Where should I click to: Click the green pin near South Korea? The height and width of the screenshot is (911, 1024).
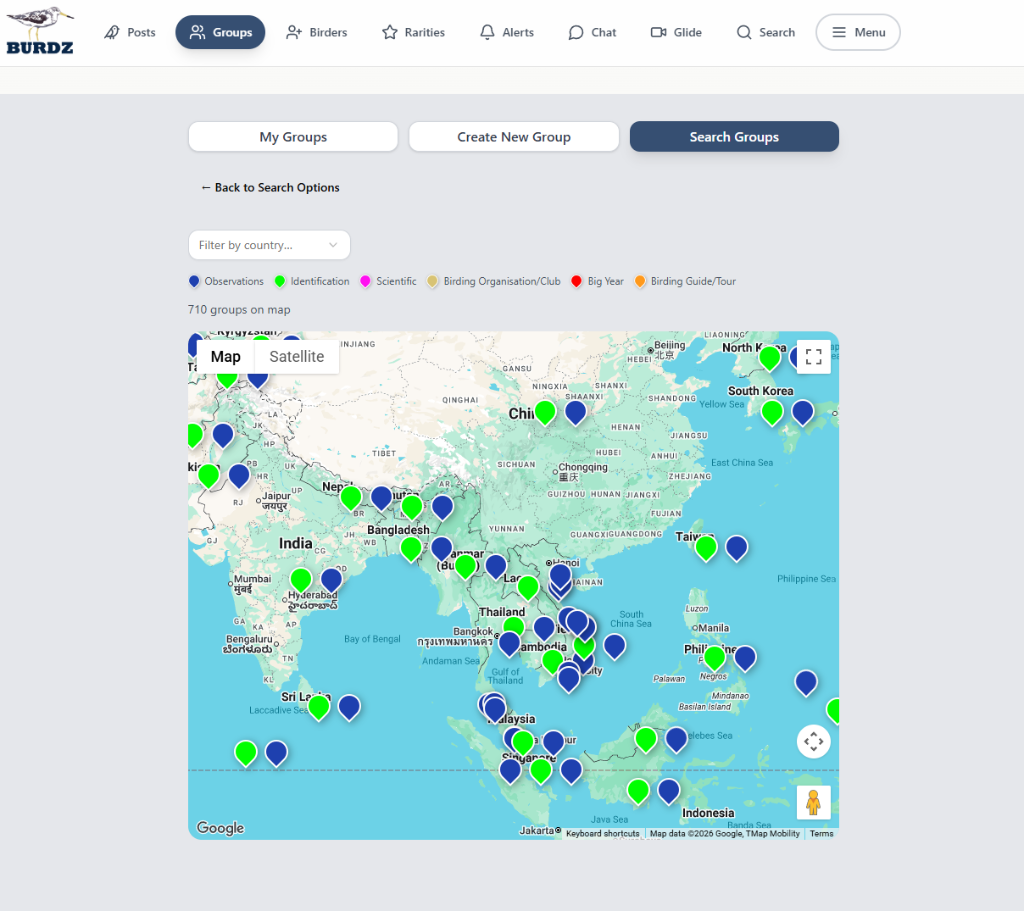[x=772, y=412]
